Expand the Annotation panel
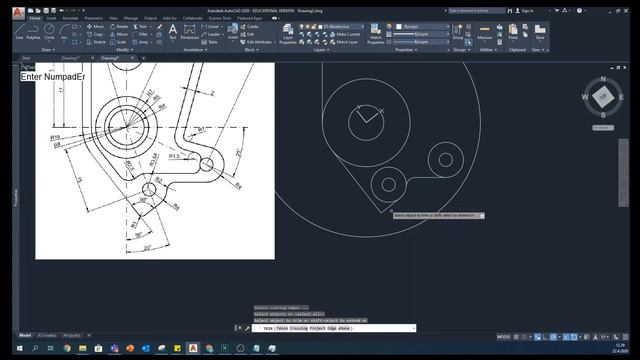 pyautogui.click(x=195, y=50)
